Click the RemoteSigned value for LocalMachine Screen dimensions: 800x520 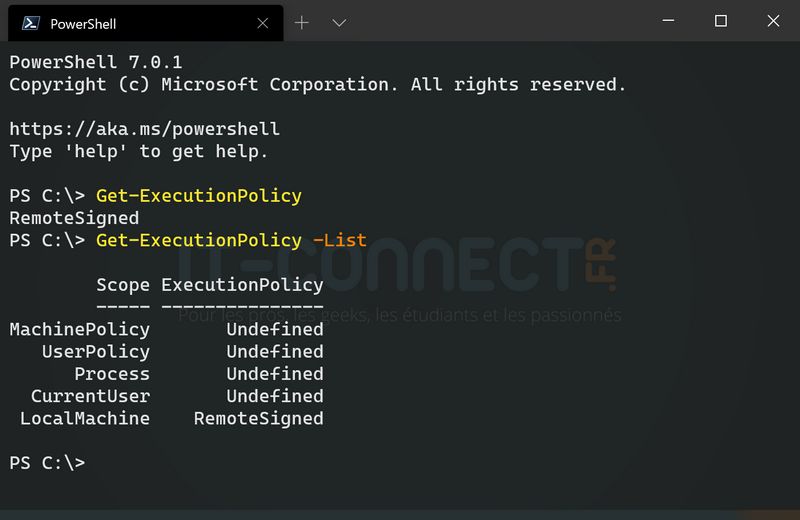point(258,418)
